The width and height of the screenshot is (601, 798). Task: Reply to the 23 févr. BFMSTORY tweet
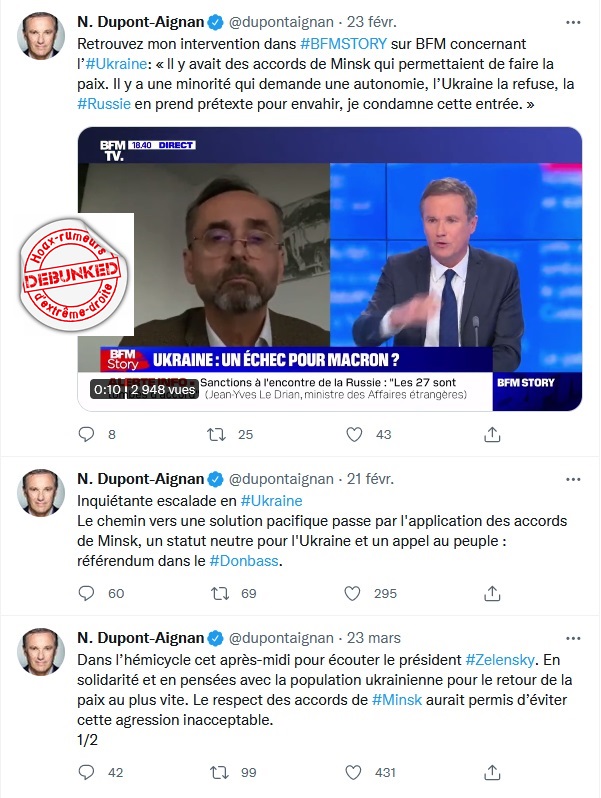pyautogui.click(x=86, y=434)
